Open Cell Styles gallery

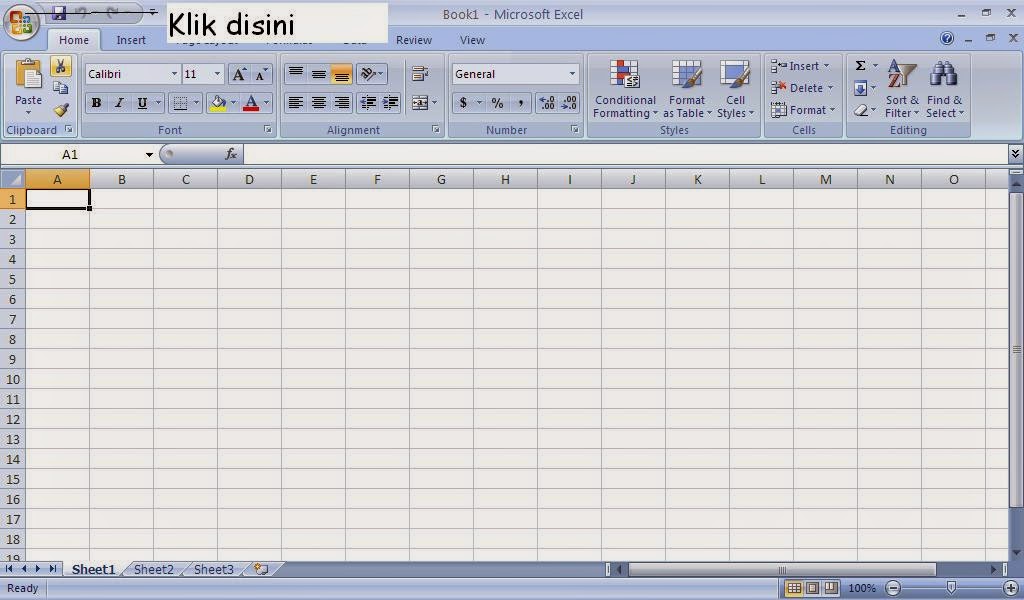pyautogui.click(x=735, y=89)
